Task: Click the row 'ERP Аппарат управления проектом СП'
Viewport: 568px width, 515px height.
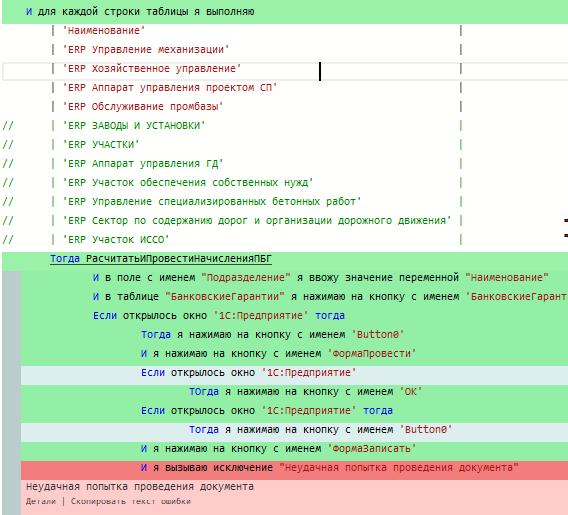Action: coord(170,88)
